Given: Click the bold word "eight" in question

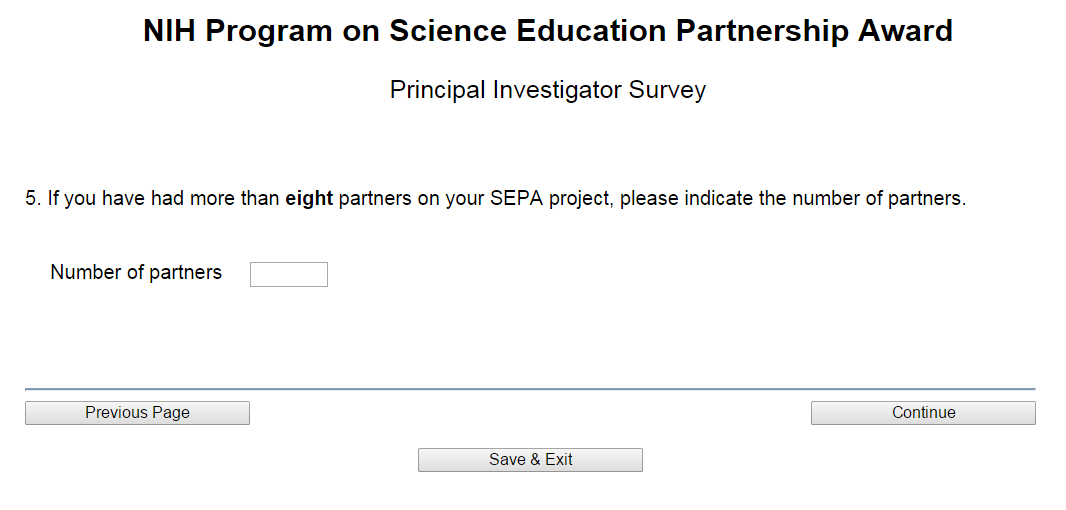Looking at the screenshot, I should [309, 198].
